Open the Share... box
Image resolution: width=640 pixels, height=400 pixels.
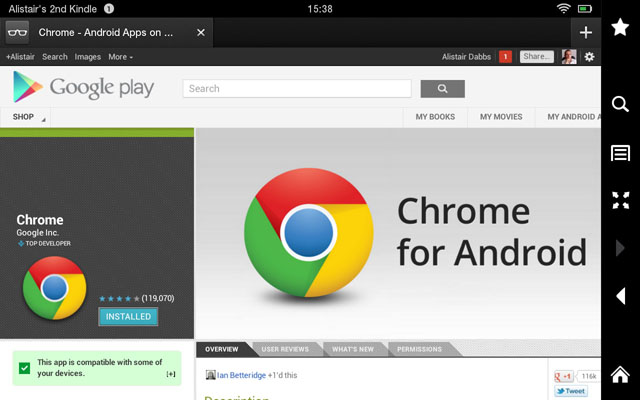pyautogui.click(x=537, y=57)
